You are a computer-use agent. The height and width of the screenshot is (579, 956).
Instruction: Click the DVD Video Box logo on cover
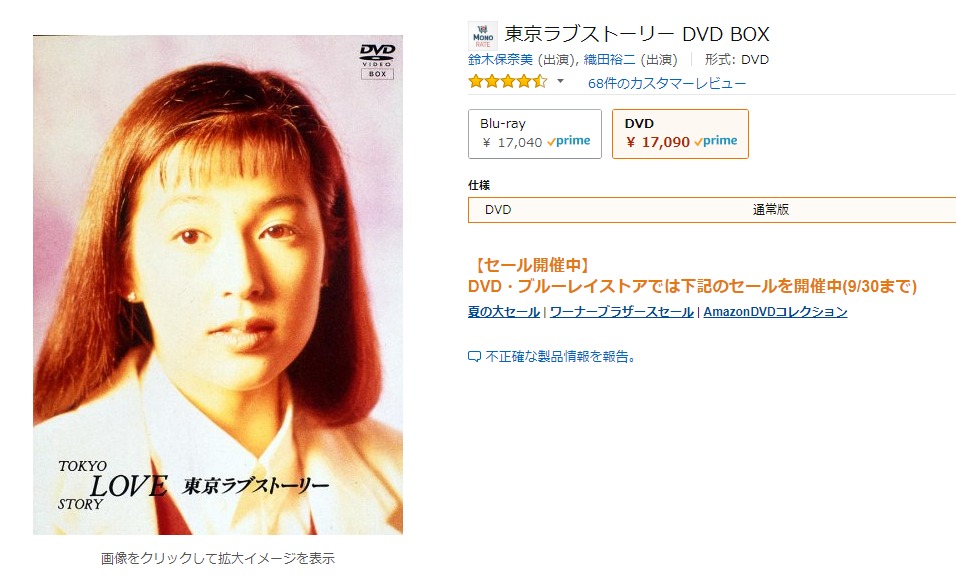[x=377, y=61]
